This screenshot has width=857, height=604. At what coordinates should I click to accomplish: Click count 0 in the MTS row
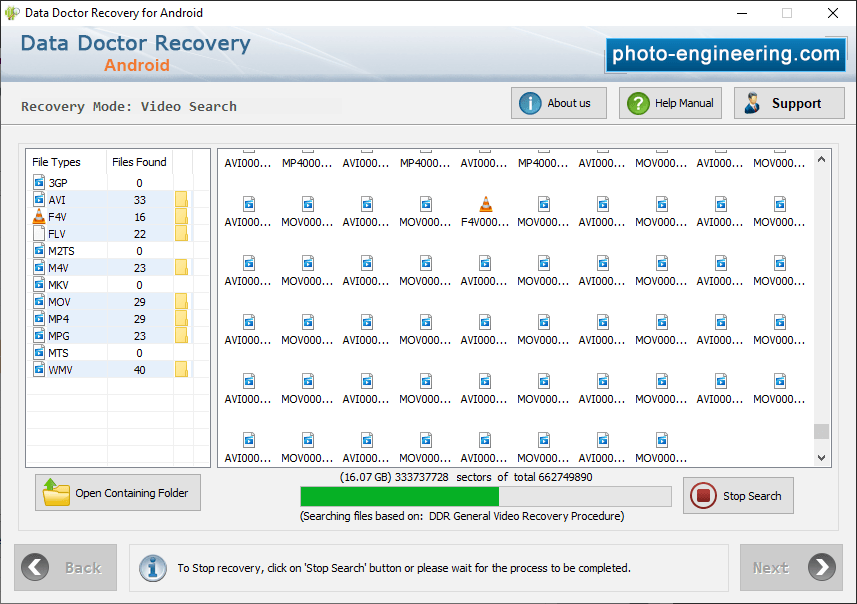pos(139,353)
